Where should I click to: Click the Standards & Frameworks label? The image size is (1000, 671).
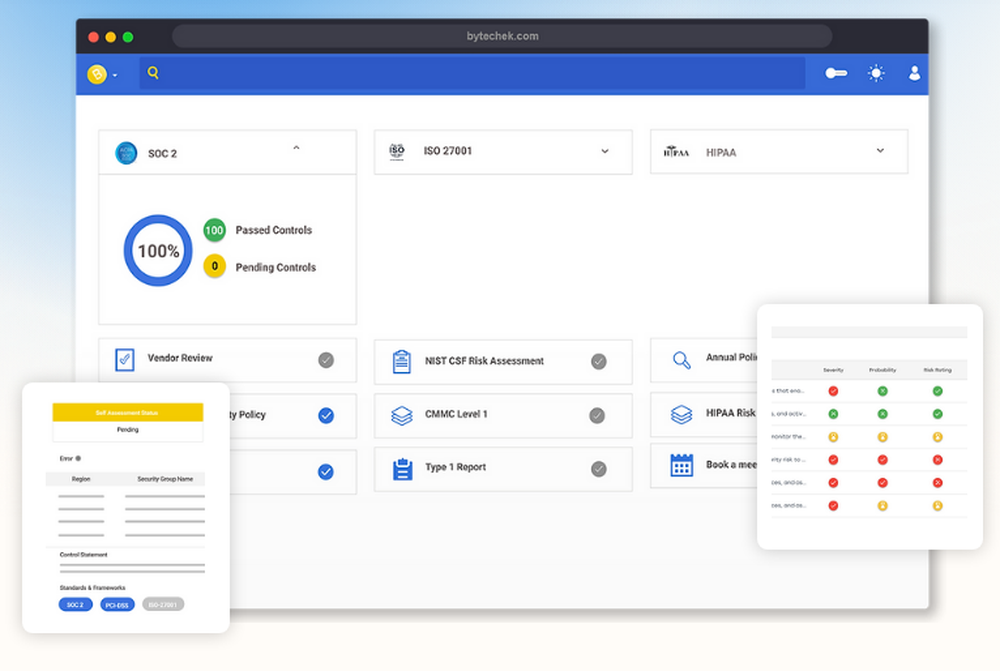pyautogui.click(x=92, y=588)
